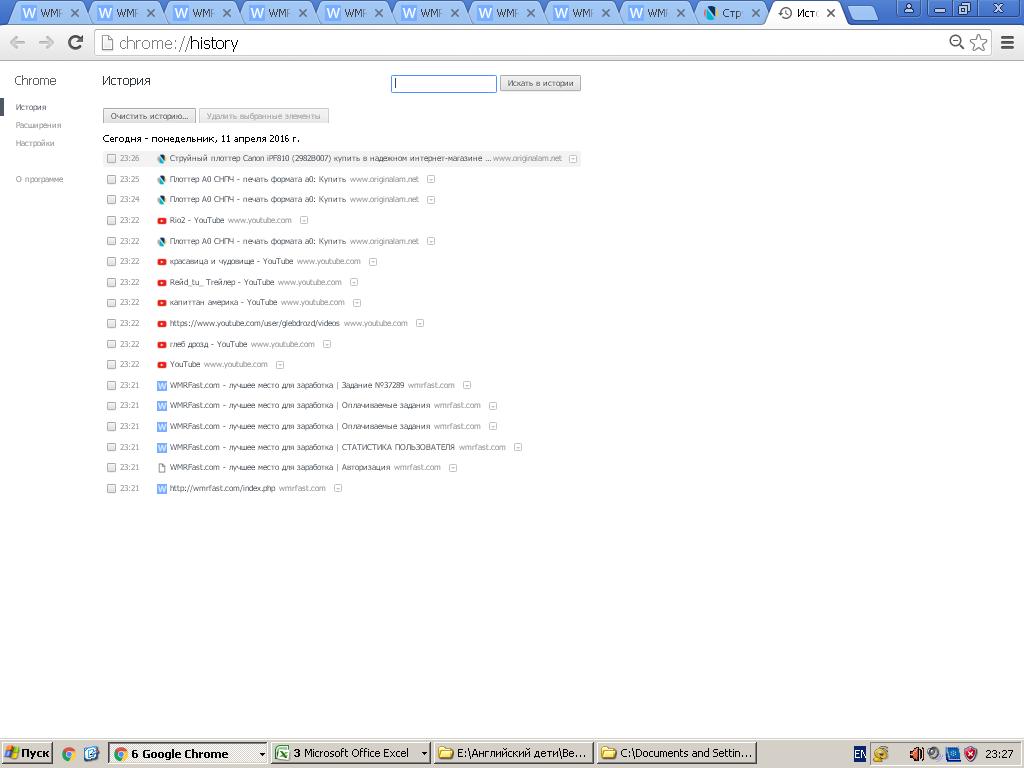
Task: Select checkbox of глеб дрозд - YouTube
Action: coord(111,344)
